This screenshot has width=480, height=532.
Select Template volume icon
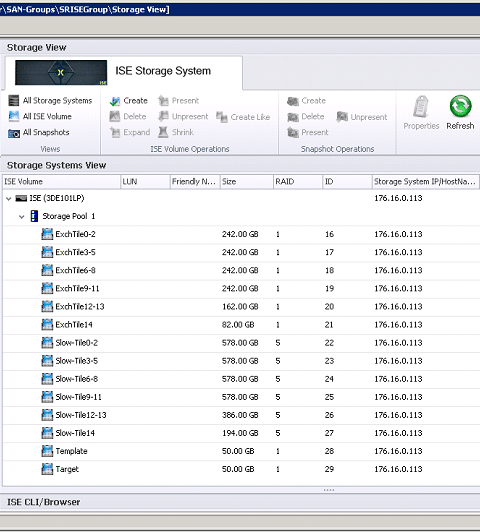[47, 451]
